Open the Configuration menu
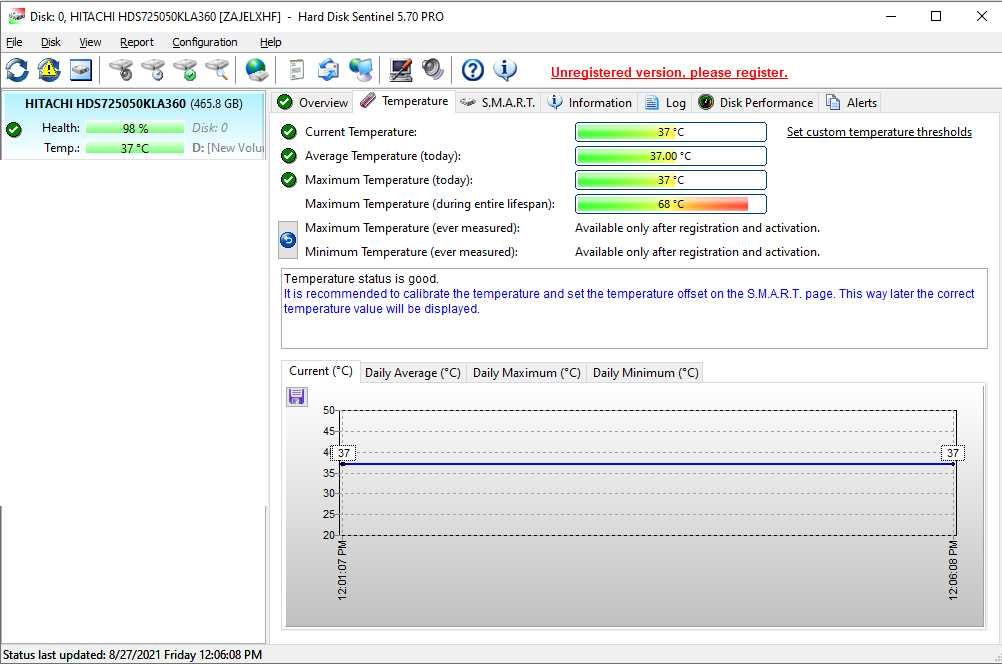1002x664 pixels. (204, 42)
